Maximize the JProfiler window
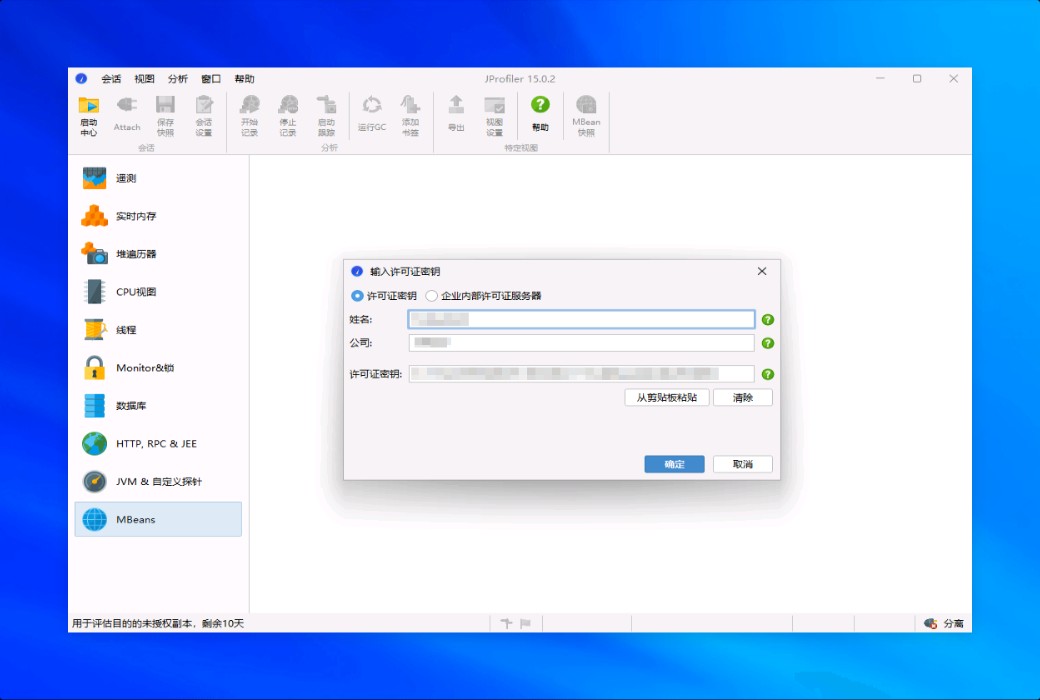This screenshot has height=700, width=1040. tap(917, 78)
